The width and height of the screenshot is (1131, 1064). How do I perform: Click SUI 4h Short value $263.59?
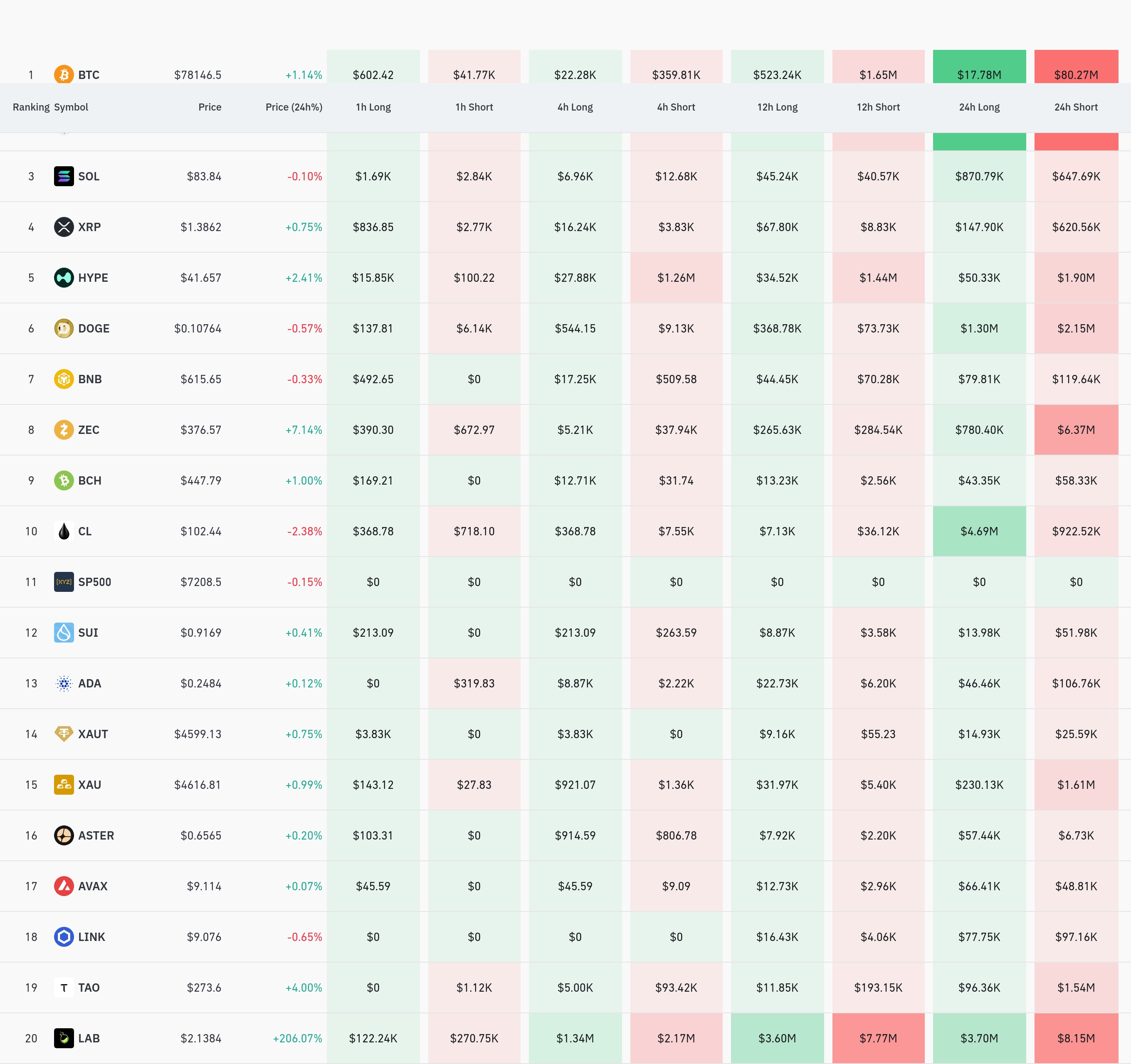pos(676,632)
